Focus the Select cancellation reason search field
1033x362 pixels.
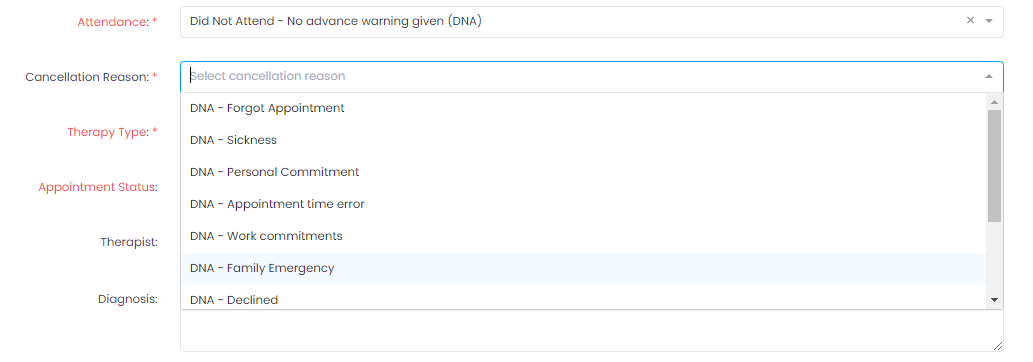[580, 76]
